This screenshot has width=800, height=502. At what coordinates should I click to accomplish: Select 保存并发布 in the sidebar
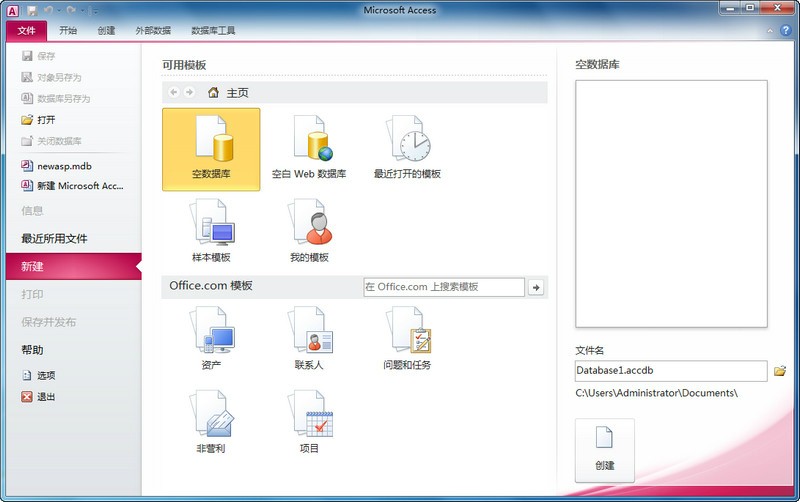[x=48, y=322]
